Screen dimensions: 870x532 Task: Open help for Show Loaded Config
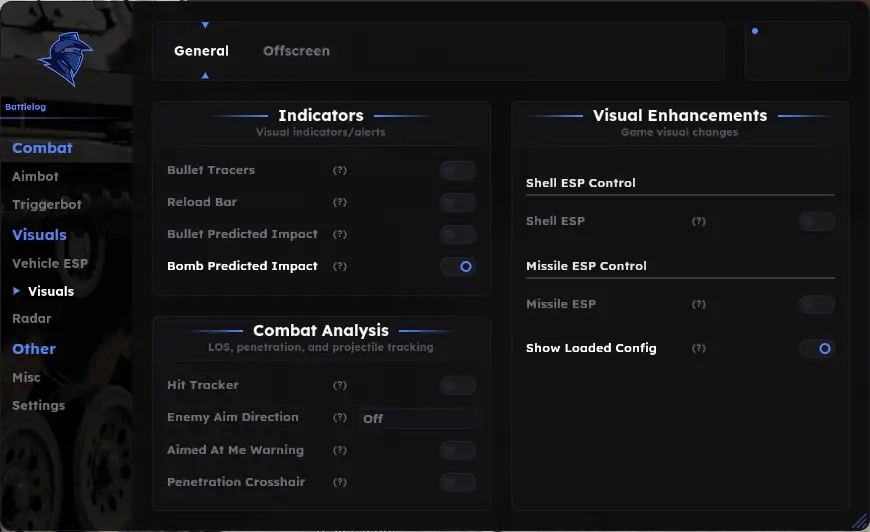click(699, 348)
